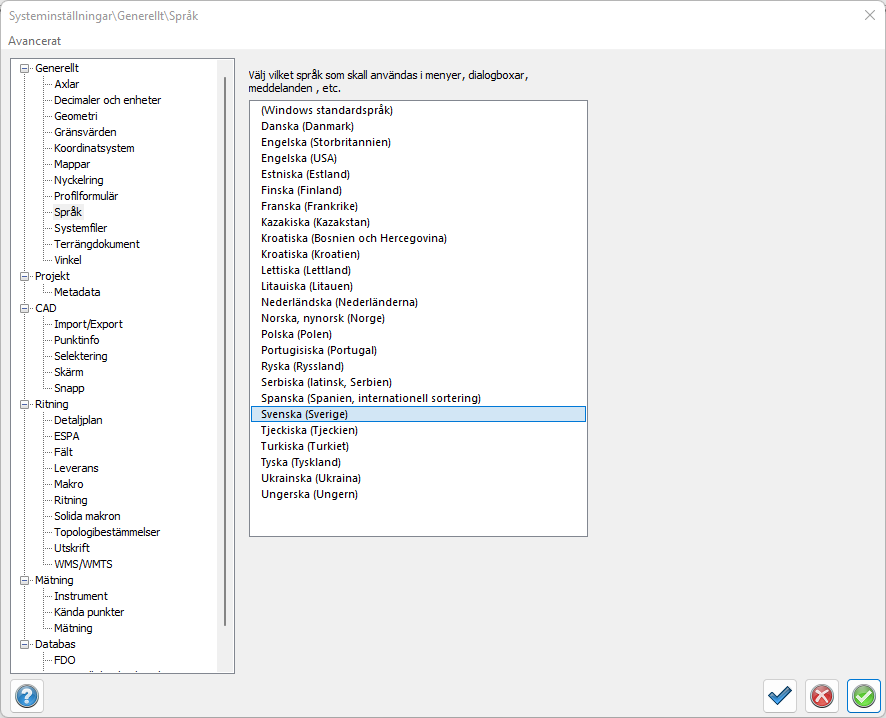Collapse the Mätning tree node
Viewport: 886px width, 718px height.
pos(24,580)
